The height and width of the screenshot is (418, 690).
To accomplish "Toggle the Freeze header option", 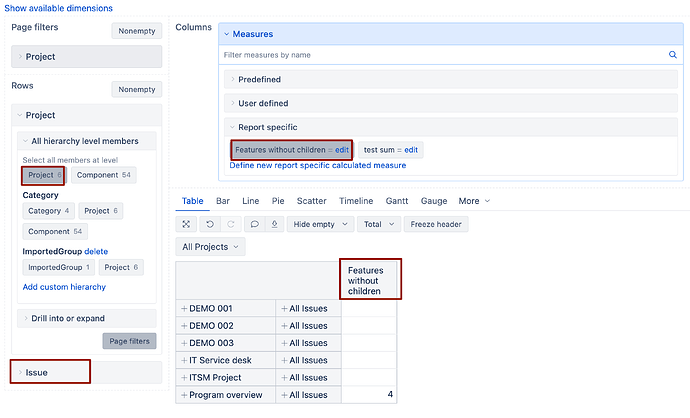I will [x=436, y=224].
